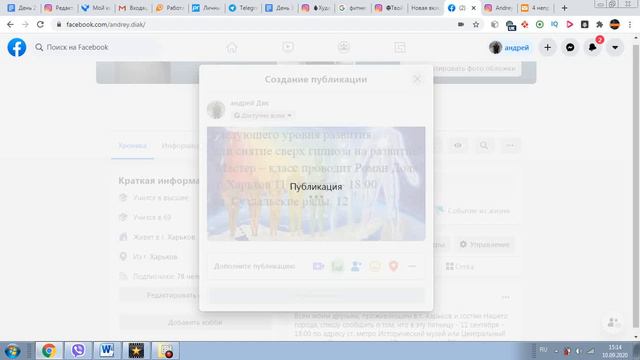The image size is (640, 360).
Task: Switch to the 4 непр browser tab
Action: coord(535,8)
